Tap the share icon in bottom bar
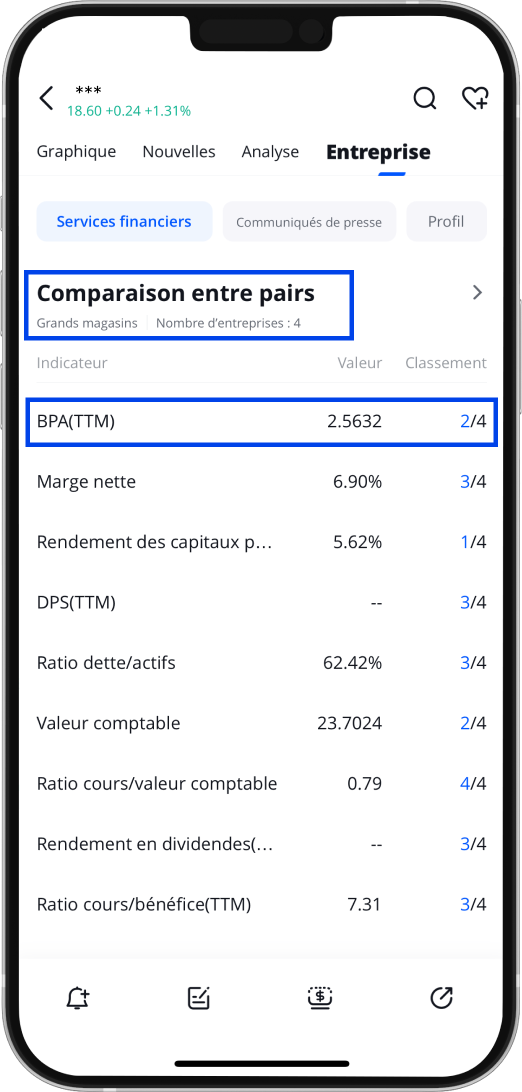Image resolution: width=522 pixels, height=1092 pixels. (x=441, y=998)
